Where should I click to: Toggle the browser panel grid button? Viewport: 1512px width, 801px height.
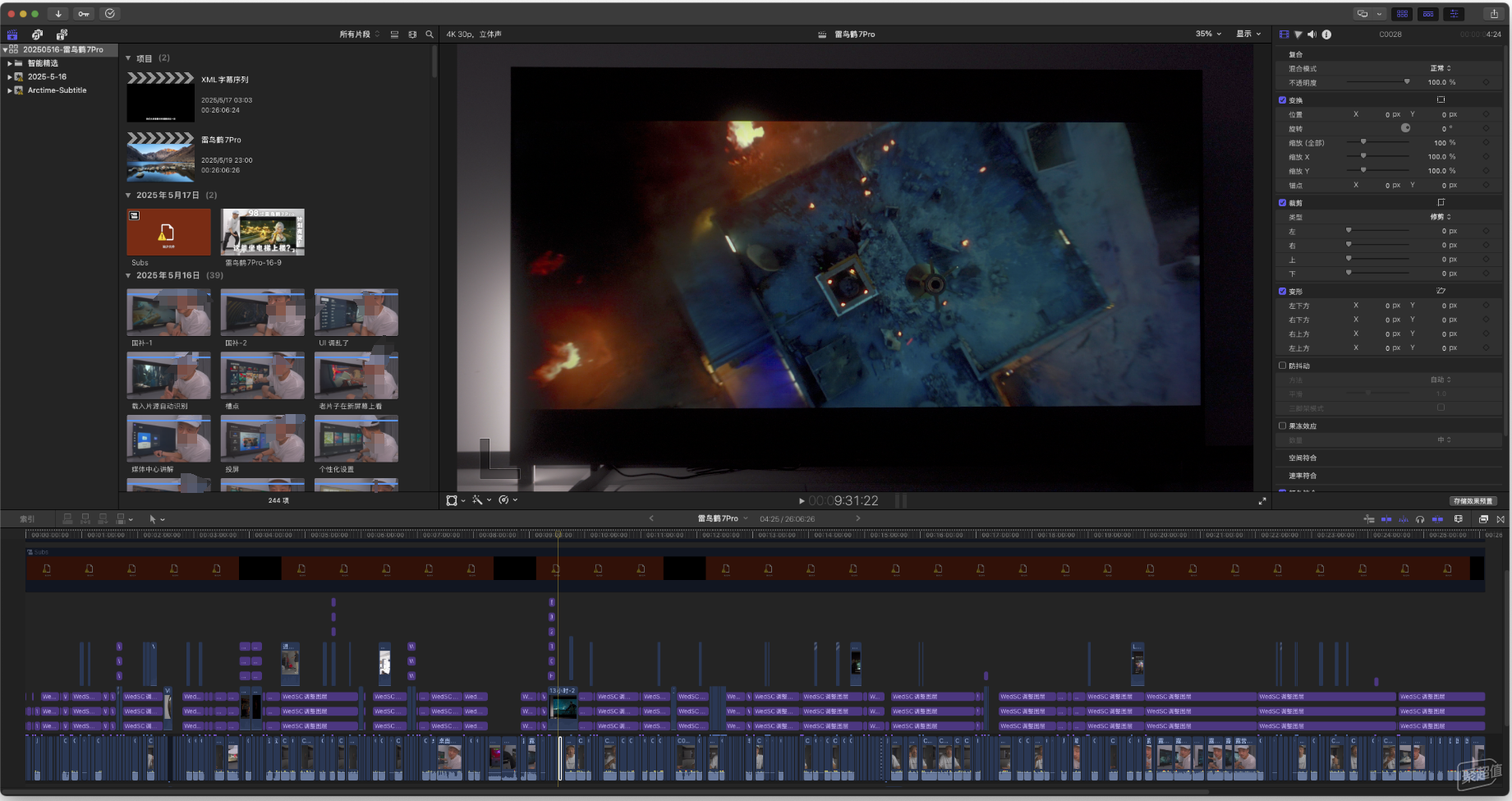(1402, 13)
